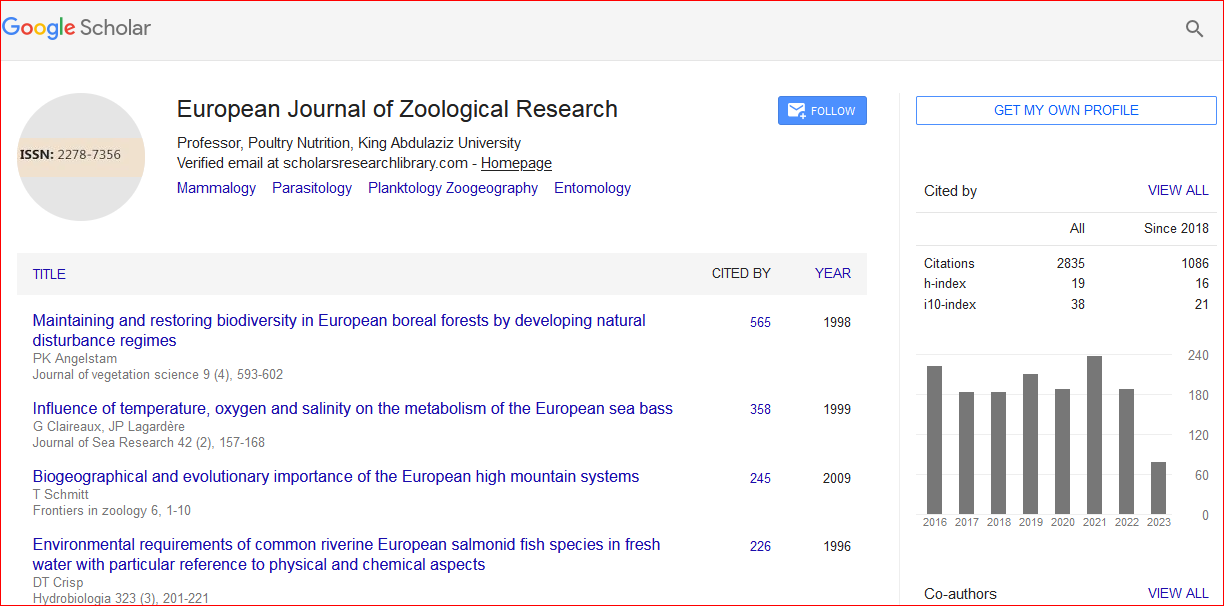Open View All for Co-authors
Screen dimensions: 1224x606
click(1178, 594)
